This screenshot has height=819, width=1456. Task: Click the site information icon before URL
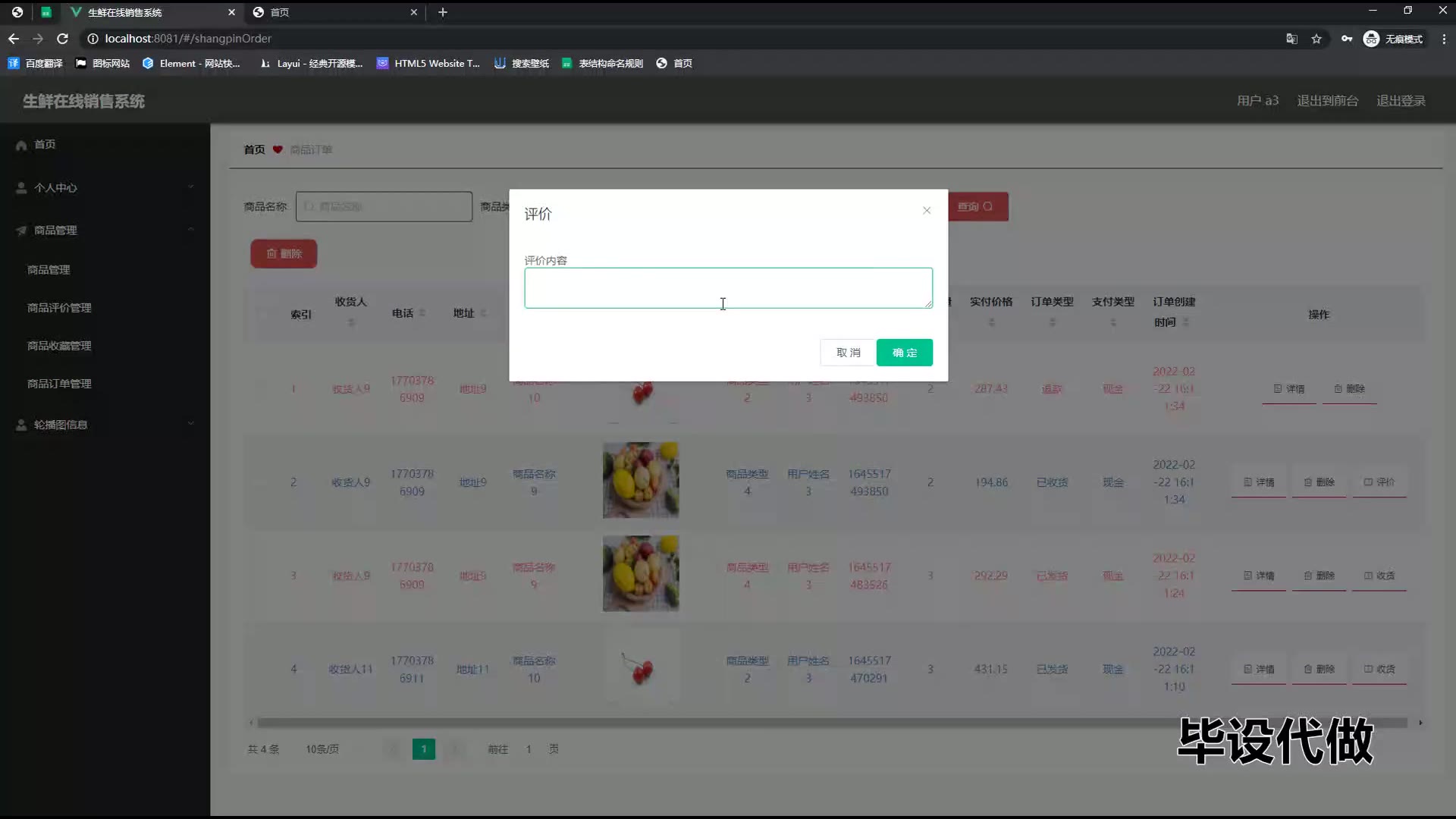click(93, 39)
